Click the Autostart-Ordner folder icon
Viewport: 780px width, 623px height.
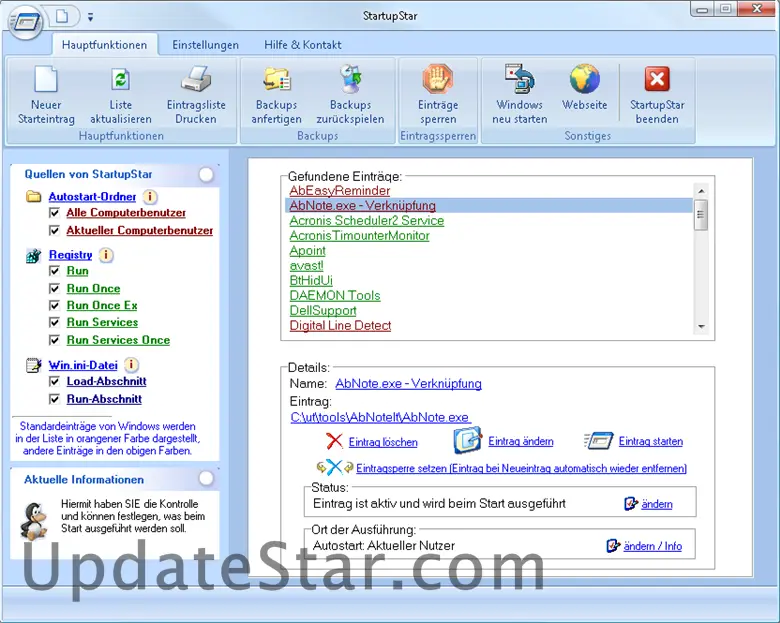(33, 197)
